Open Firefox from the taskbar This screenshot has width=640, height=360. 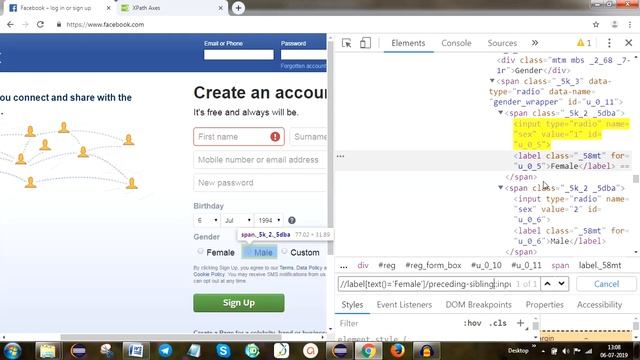tap(397, 351)
